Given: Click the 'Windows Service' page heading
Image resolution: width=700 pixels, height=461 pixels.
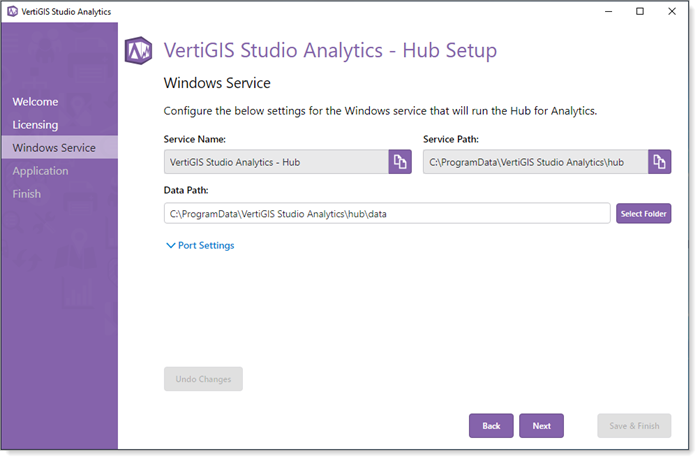Looking at the screenshot, I should 217,83.
